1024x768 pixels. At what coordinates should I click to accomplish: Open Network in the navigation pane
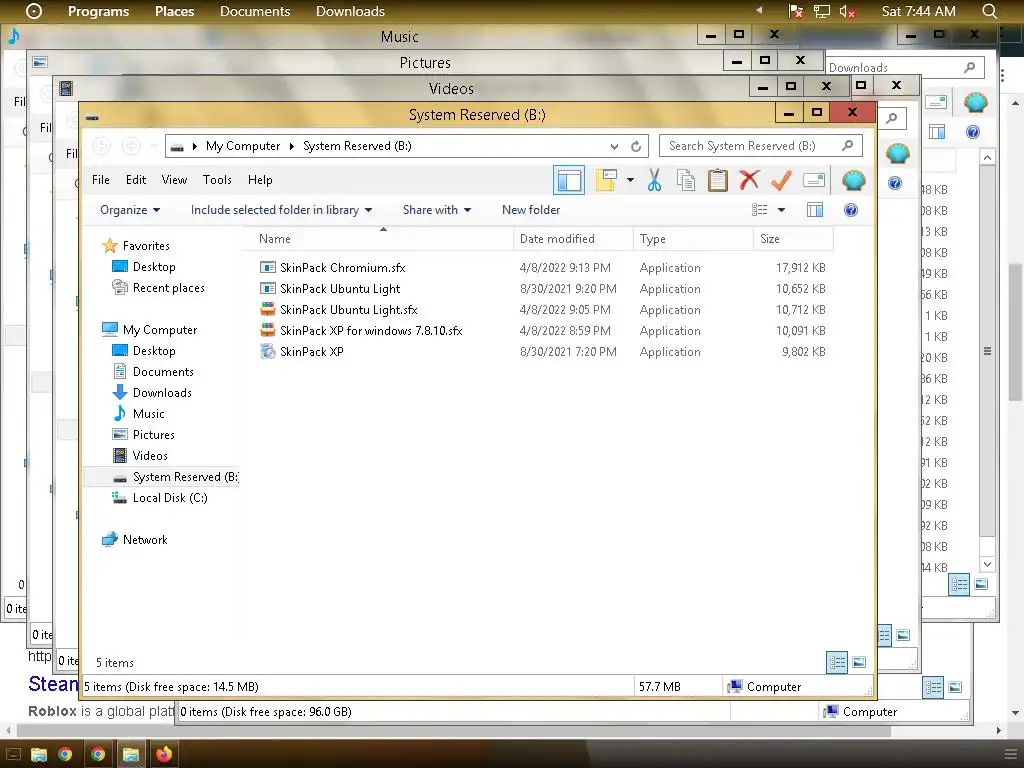144,539
